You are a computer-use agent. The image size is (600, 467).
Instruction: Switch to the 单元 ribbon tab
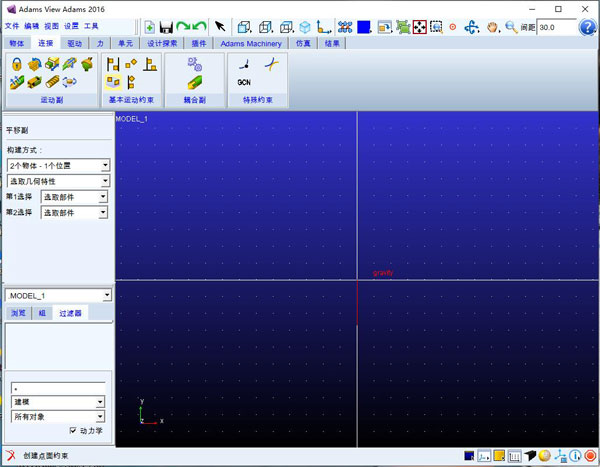click(126, 43)
